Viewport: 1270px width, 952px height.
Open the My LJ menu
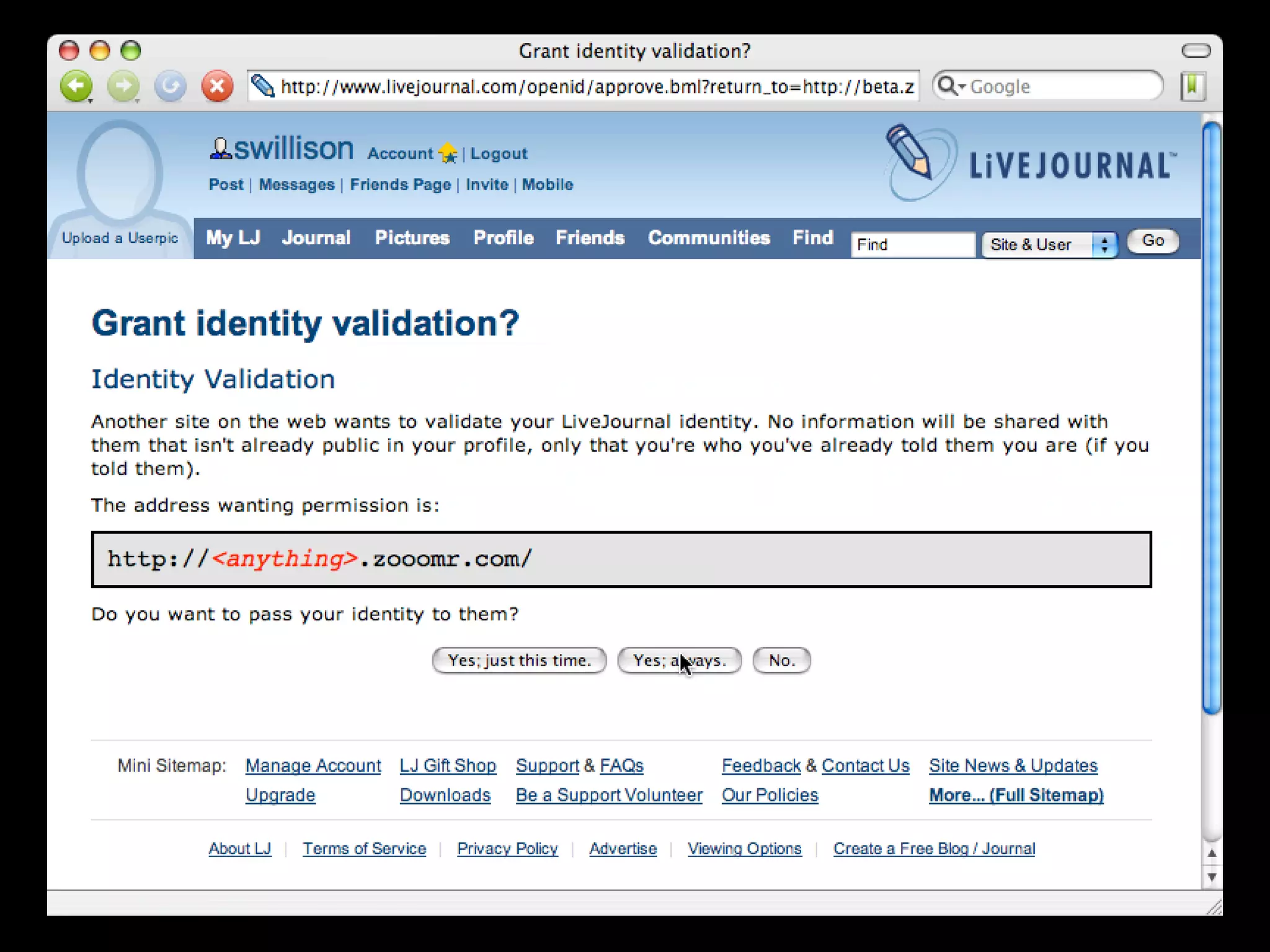click(233, 238)
